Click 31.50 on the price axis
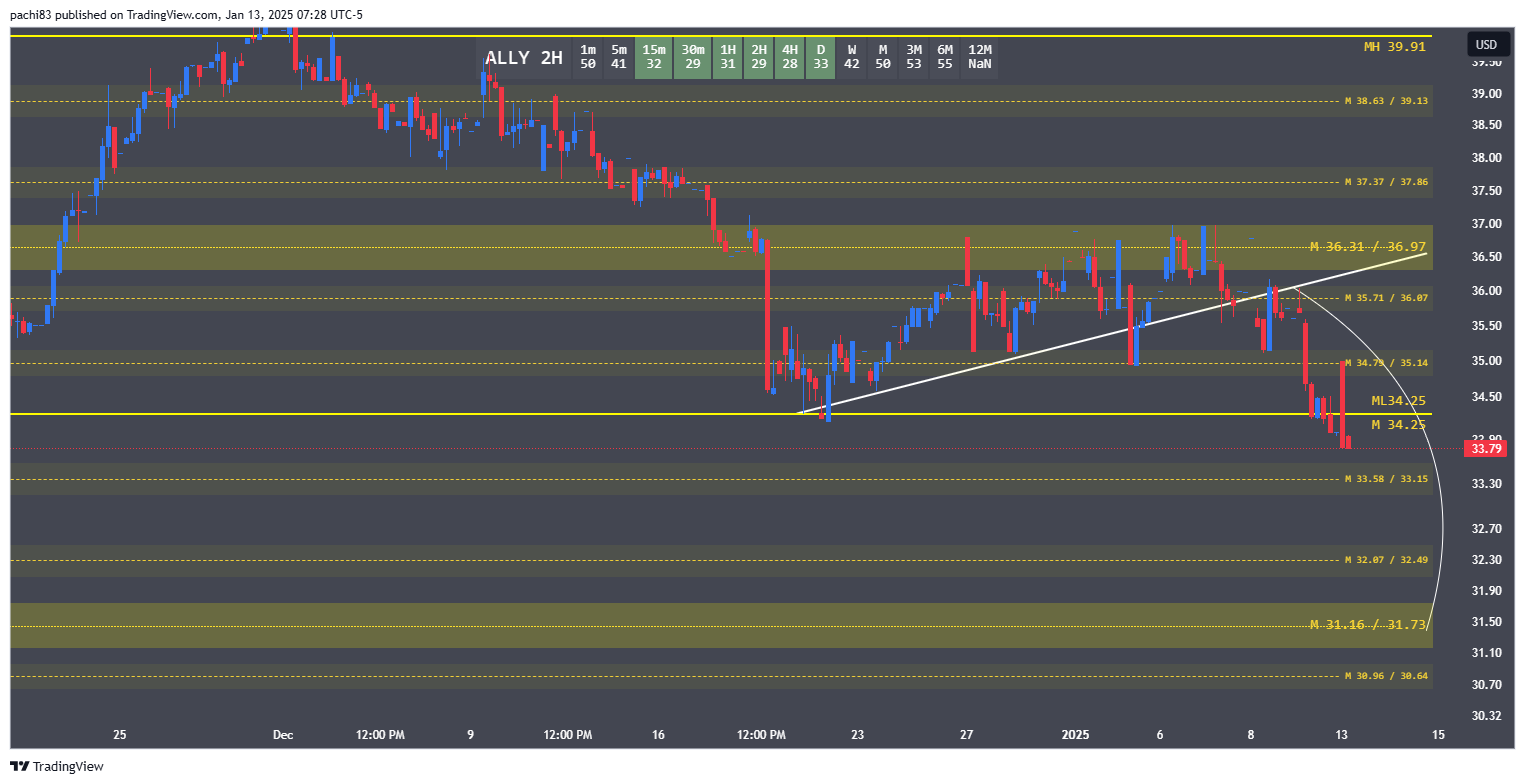 pos(1487,622)
